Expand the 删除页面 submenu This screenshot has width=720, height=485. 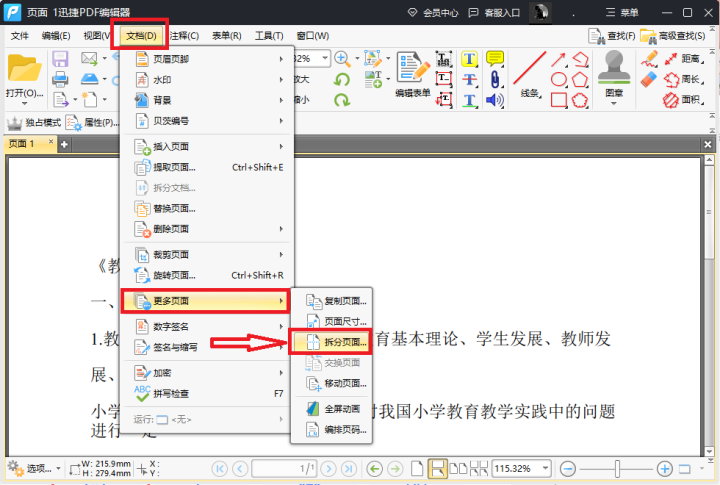coord(207,229)
